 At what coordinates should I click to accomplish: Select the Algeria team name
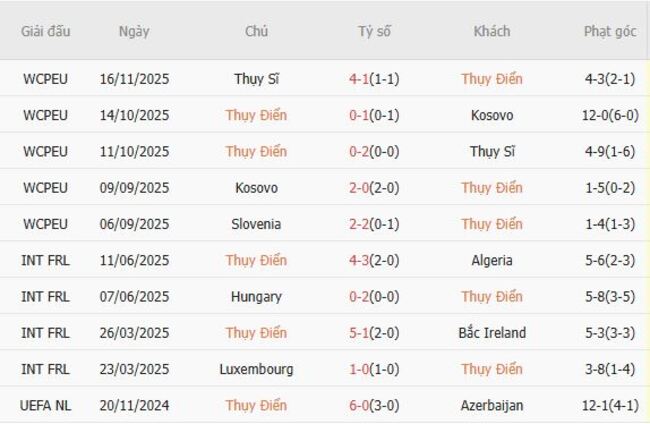[x=492, y=260]
